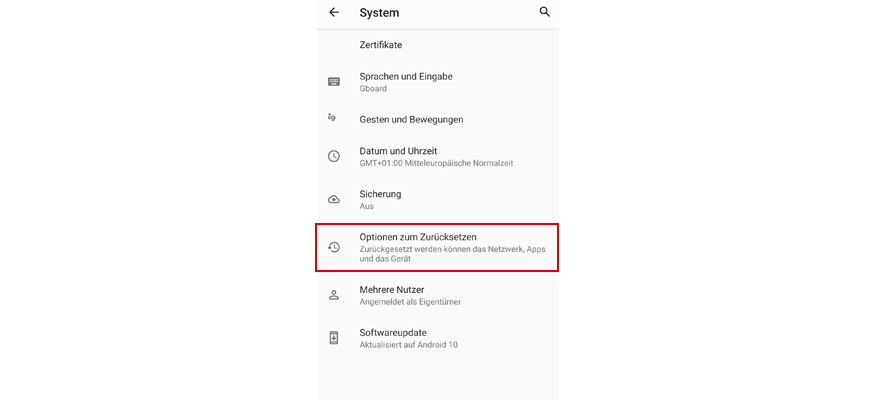This screenshot has width=879, height=400.
Task: Tap the gesture icon beside Gesten und Bewegungen
Action: 333,118
